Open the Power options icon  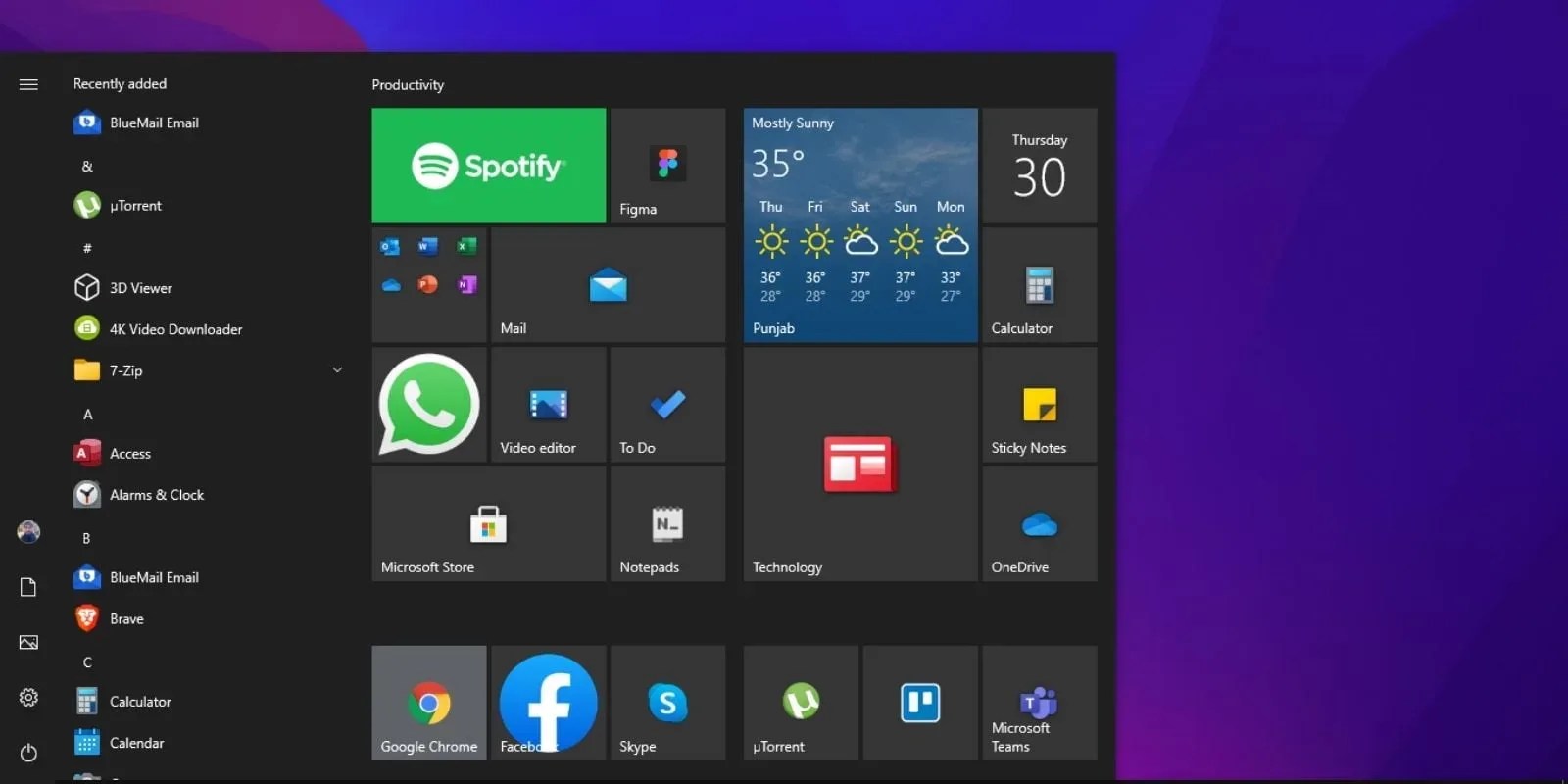coord(28,753)
